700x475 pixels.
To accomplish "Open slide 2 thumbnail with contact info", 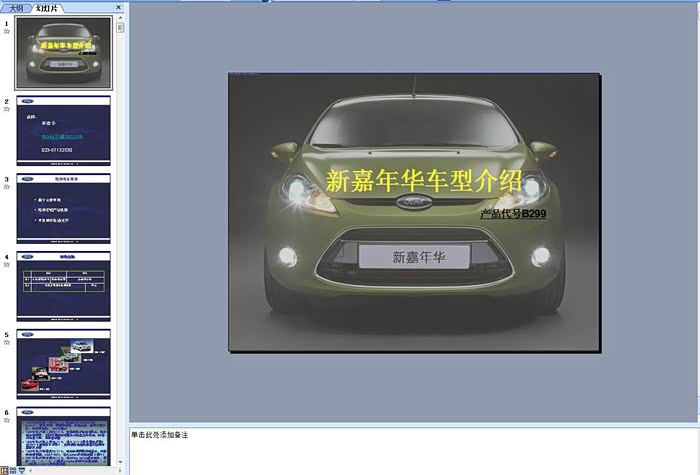I will coord(63,130).
